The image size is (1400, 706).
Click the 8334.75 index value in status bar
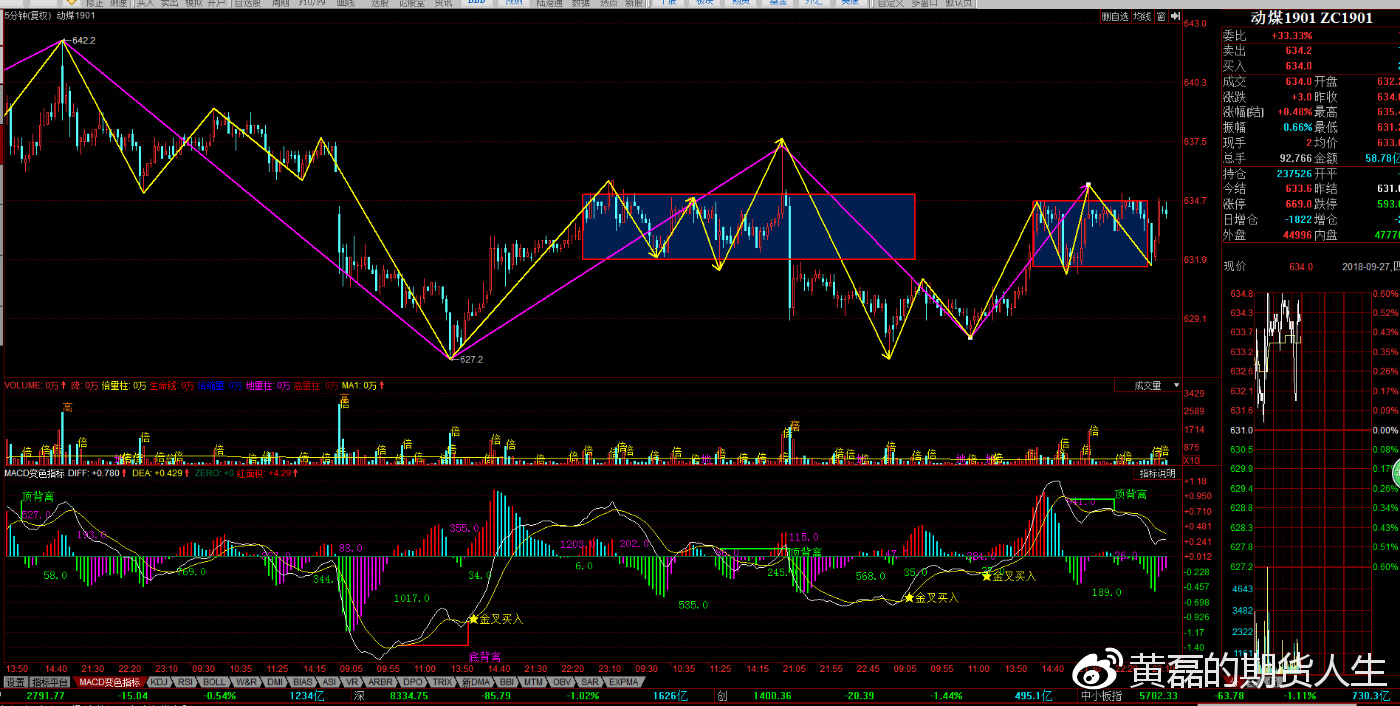tap(408, 695)
